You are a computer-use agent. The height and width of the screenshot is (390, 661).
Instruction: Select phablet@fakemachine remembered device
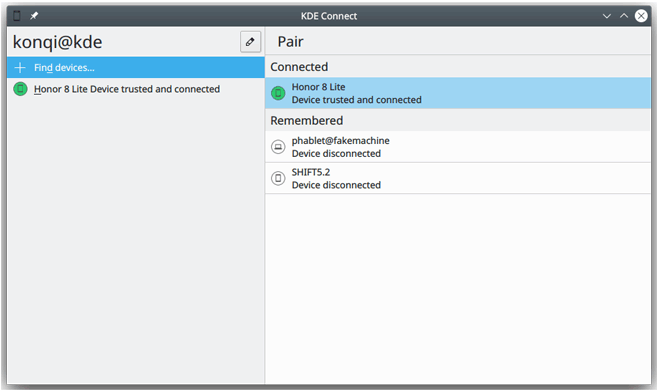coord(458,147)
